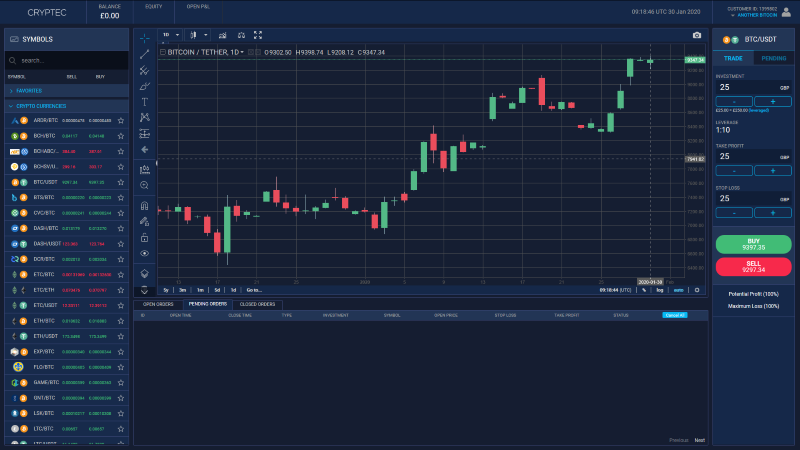
Task: Expand the Favorites group
Action: point(66,91)
